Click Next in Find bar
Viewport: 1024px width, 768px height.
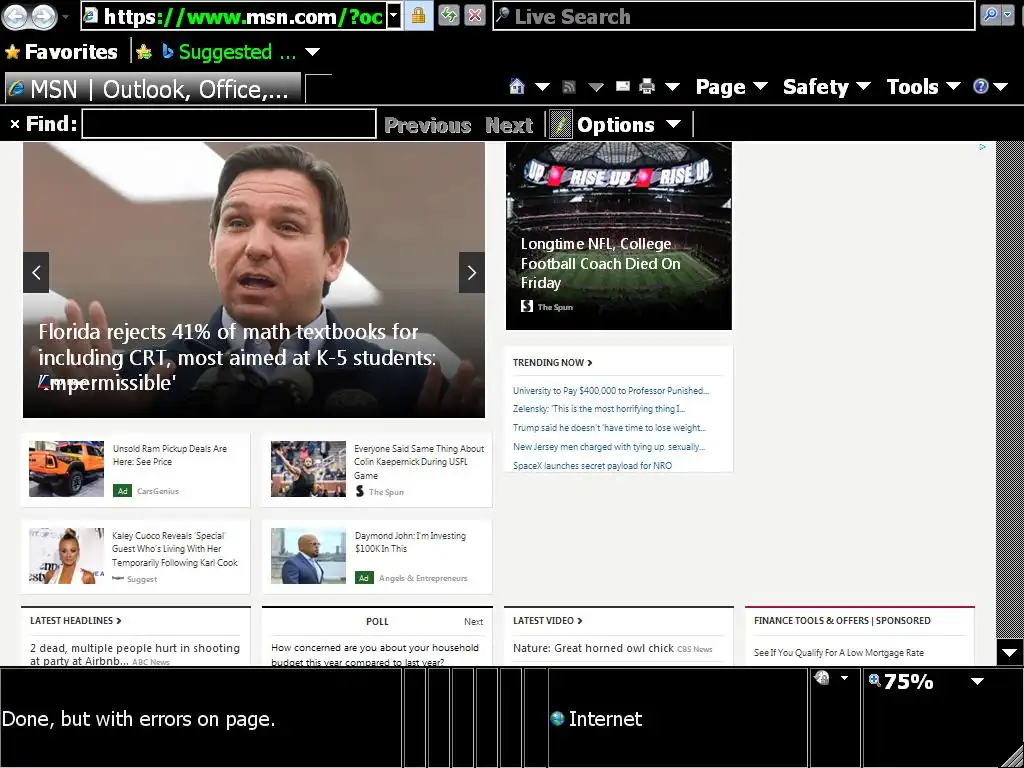pos(509,125)
